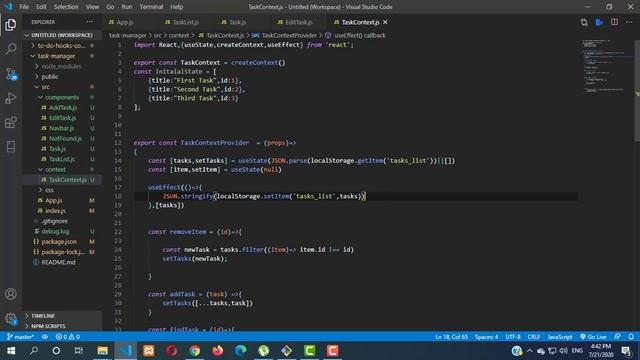Click the master branch indicator in status bar
The image size is (640, 360).
(20, 337)
